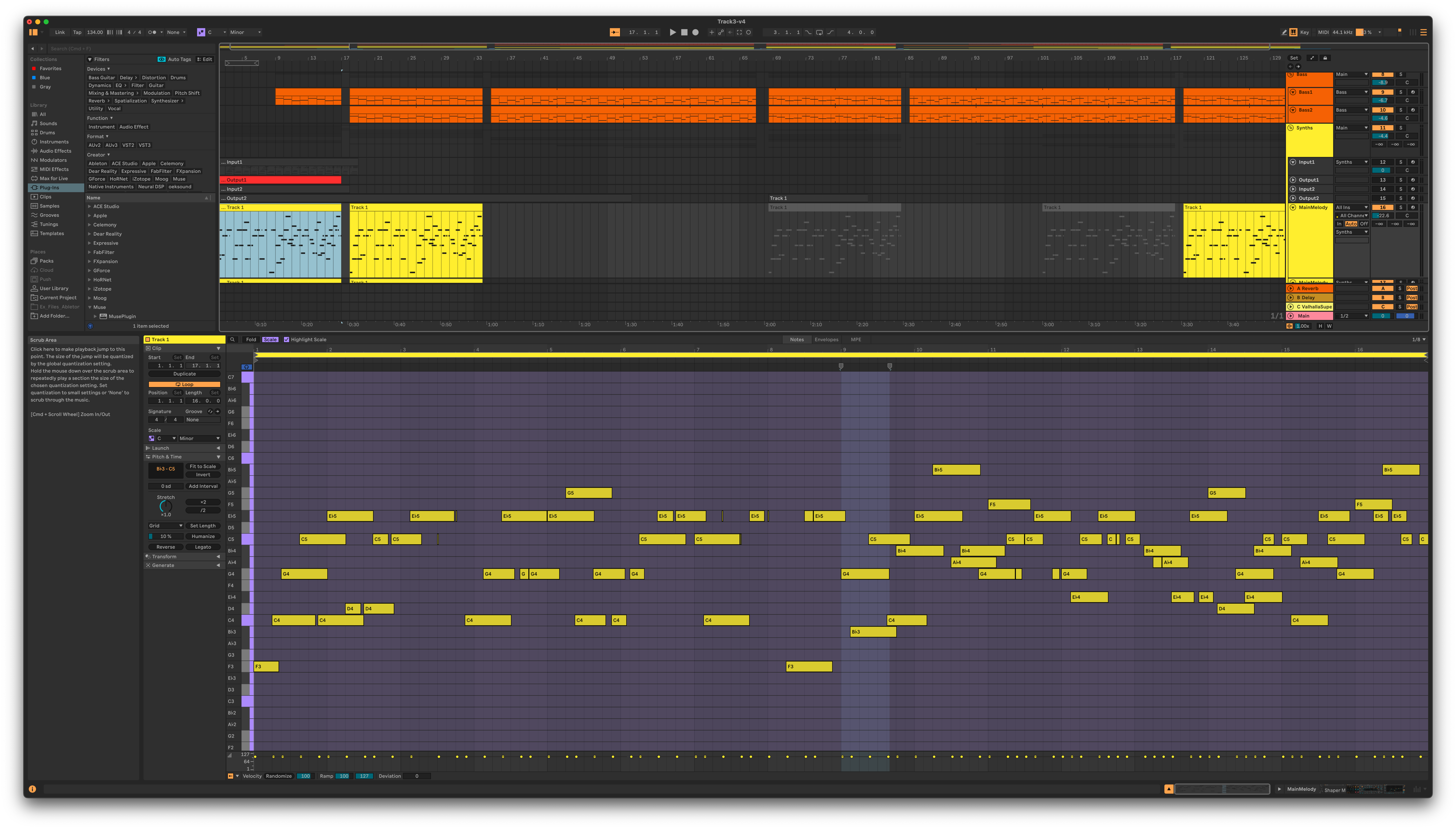The height and width of the screenshot is (829, 1456).
Task: Set MainMelody monitoring to Auto
Action: tap(1351, 224)
